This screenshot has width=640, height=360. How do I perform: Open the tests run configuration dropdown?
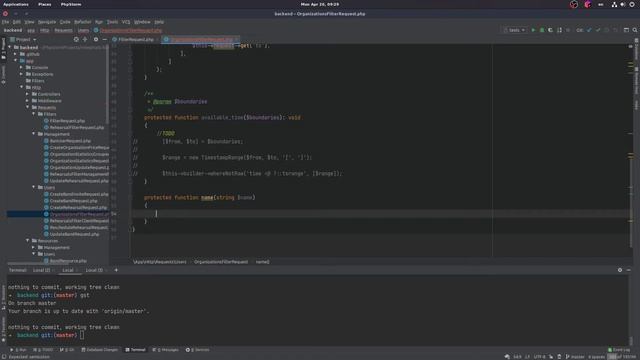pos(515,30)
